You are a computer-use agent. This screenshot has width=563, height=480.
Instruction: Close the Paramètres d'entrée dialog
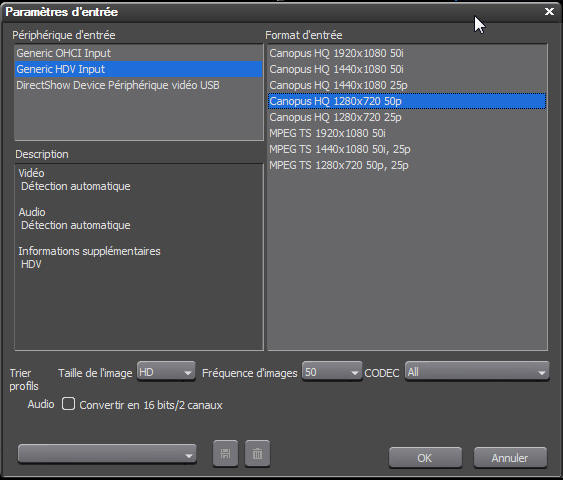(x=549, y=11)
